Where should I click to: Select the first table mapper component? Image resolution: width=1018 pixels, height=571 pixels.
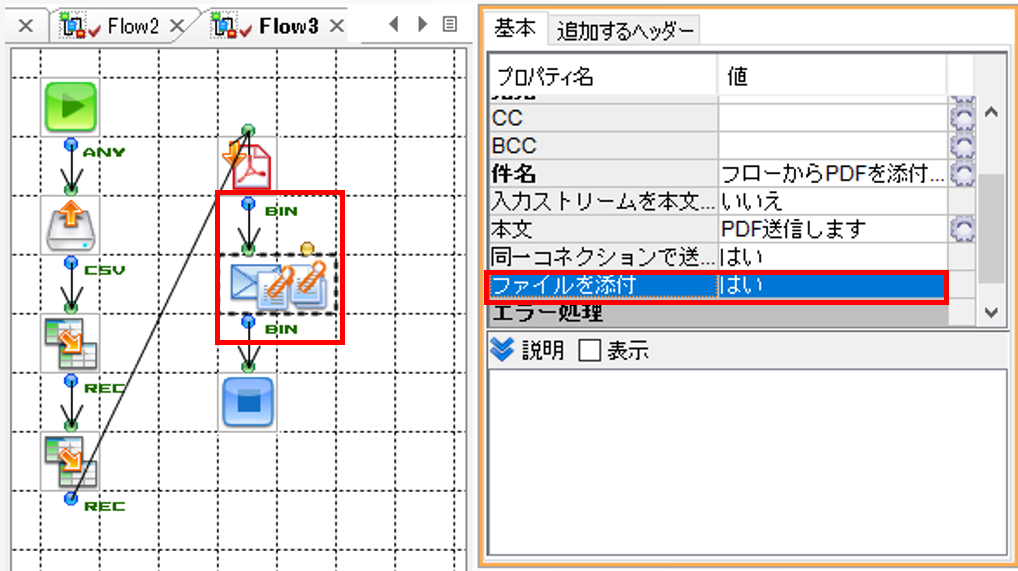71,343
